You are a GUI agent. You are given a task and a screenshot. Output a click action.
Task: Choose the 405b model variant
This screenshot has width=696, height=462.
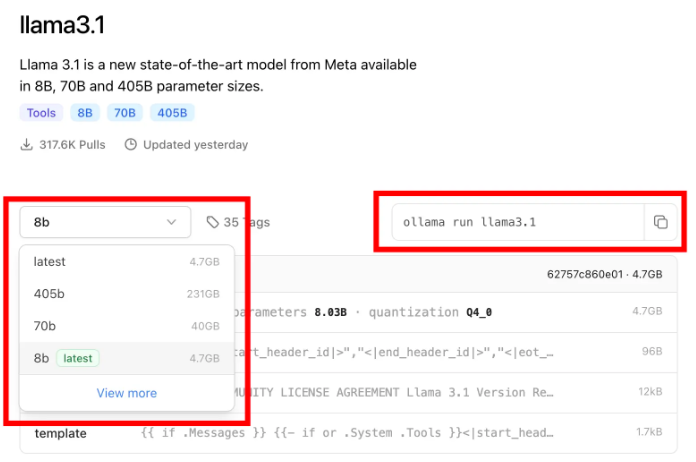(127, 294)
